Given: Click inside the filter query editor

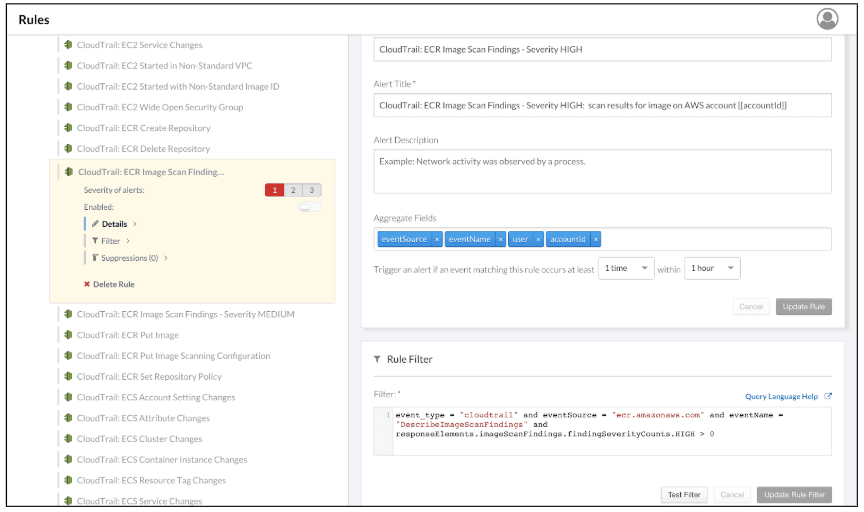Looking at the screenshot, I should coord(612,432).
